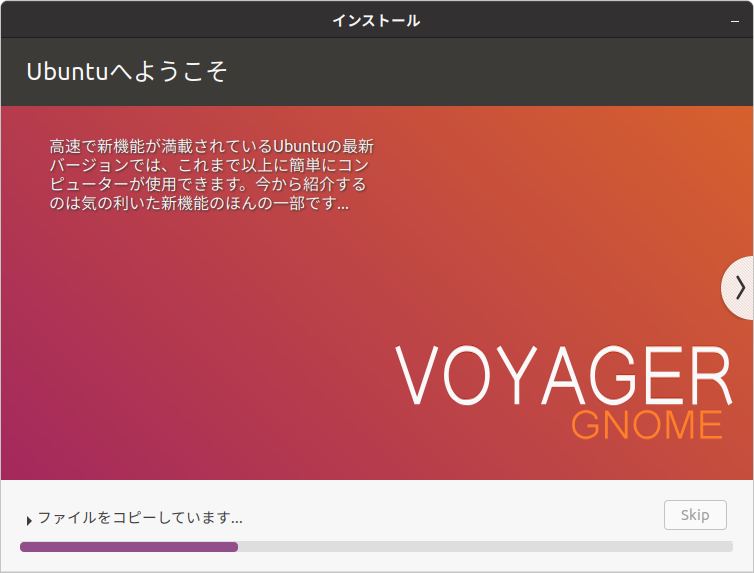Screen dimensions: 754x573
Task: Expand the file copying details triangle
Action: coord(29,520)
